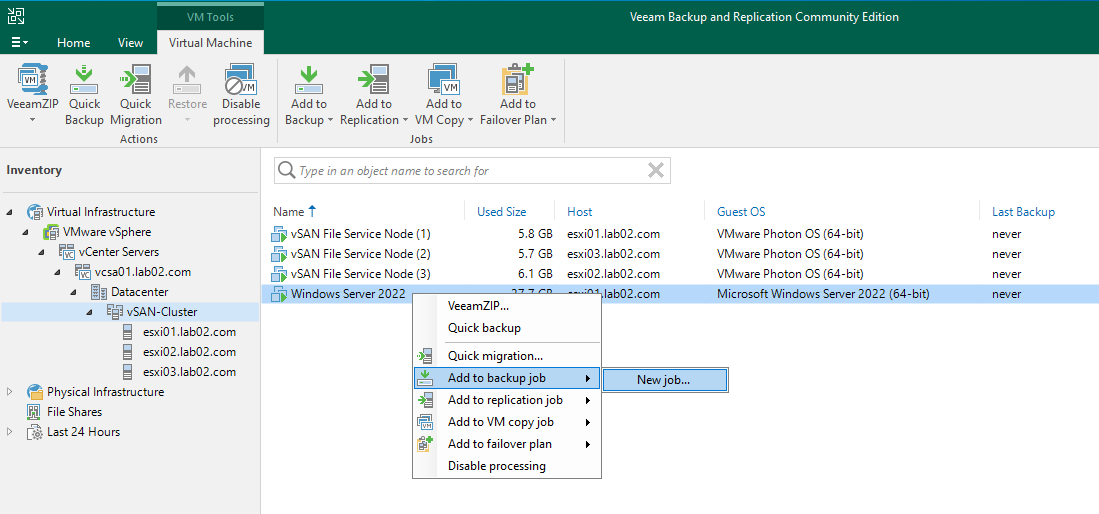Click VM icon of vSAN File Service Node (1)
1099x514 pixels.
coord(279,234)
